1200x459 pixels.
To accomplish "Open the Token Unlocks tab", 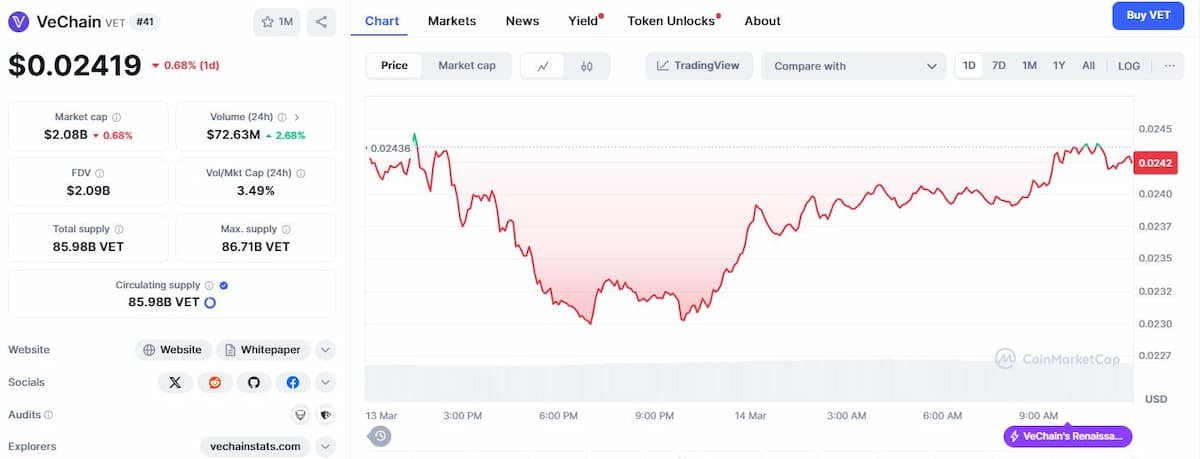I will click(671, 21).
